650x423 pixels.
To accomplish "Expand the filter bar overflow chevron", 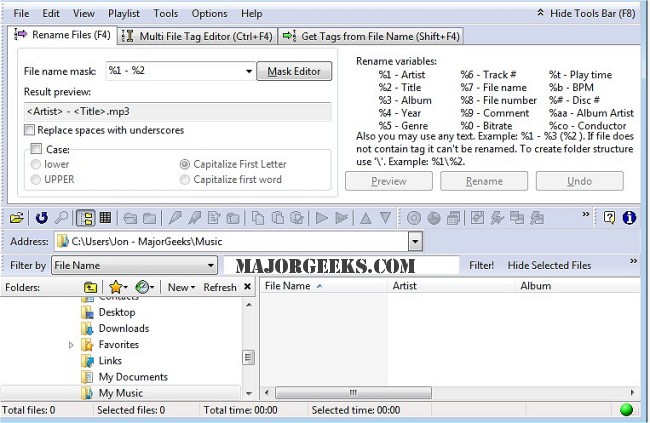I will pos(633,261).
